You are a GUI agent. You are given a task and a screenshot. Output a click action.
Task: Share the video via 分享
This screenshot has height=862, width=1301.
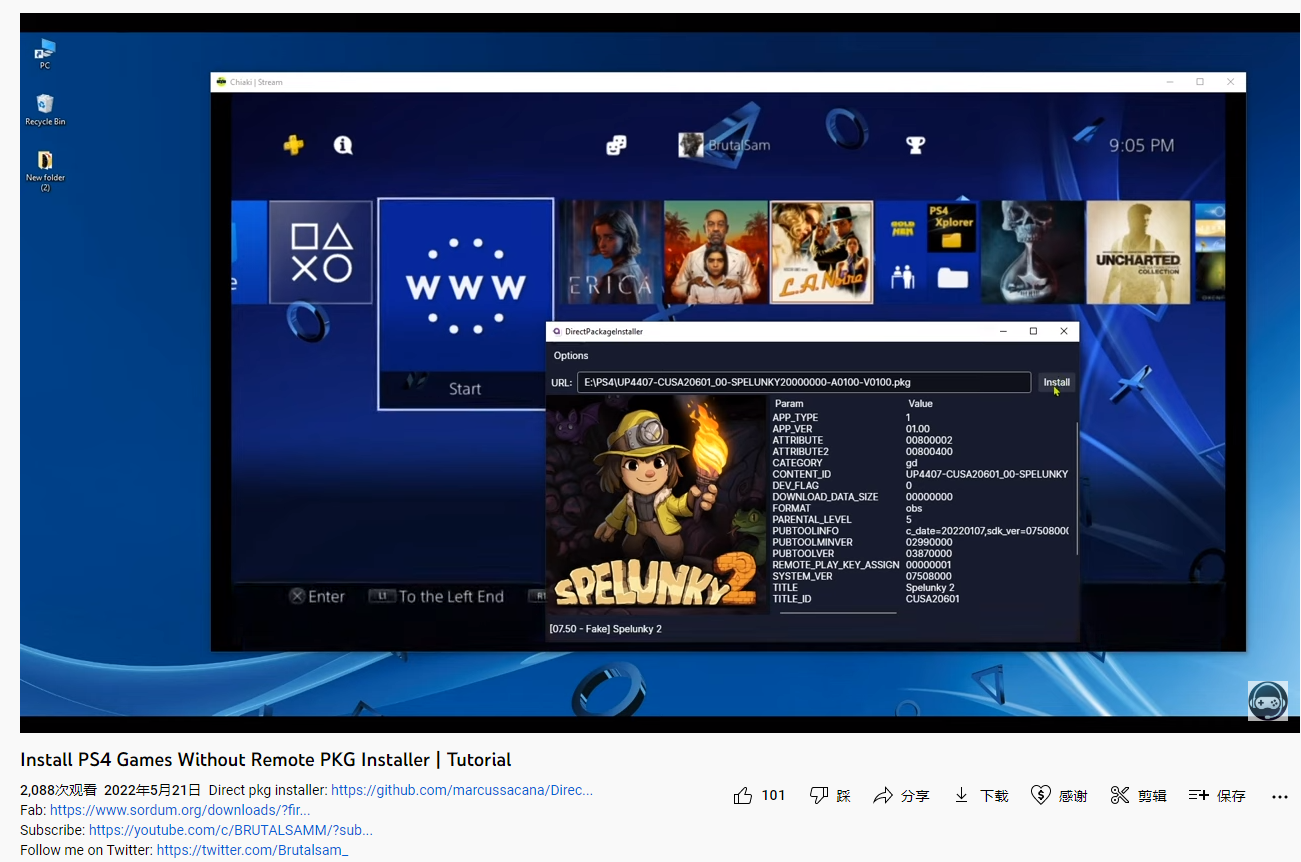pyautogui.click(x=901, y=796)
